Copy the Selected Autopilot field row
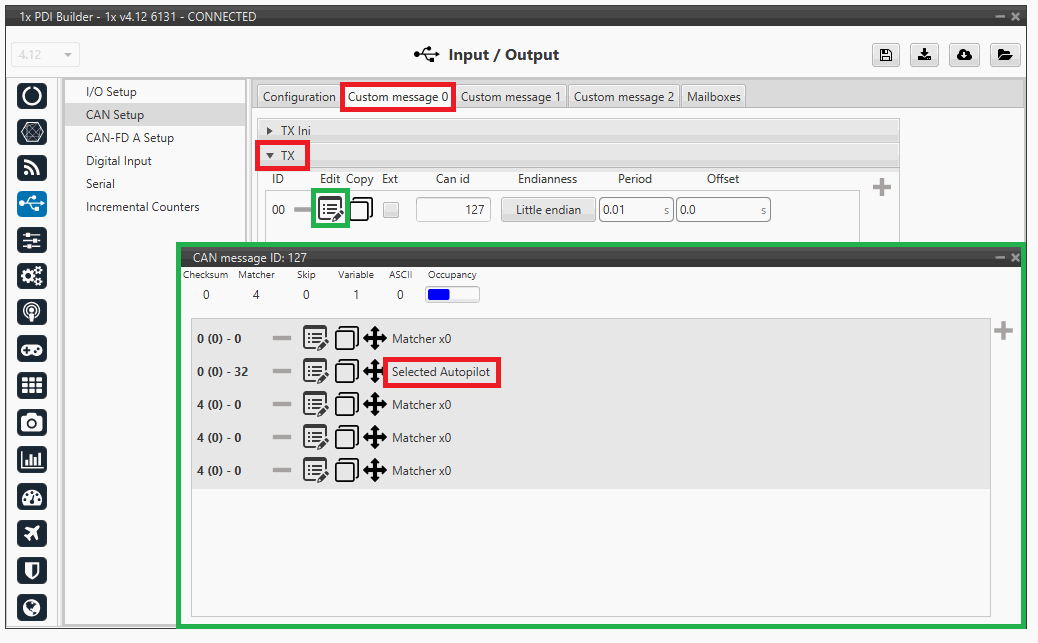1038x643 pixels. [347, 372]
